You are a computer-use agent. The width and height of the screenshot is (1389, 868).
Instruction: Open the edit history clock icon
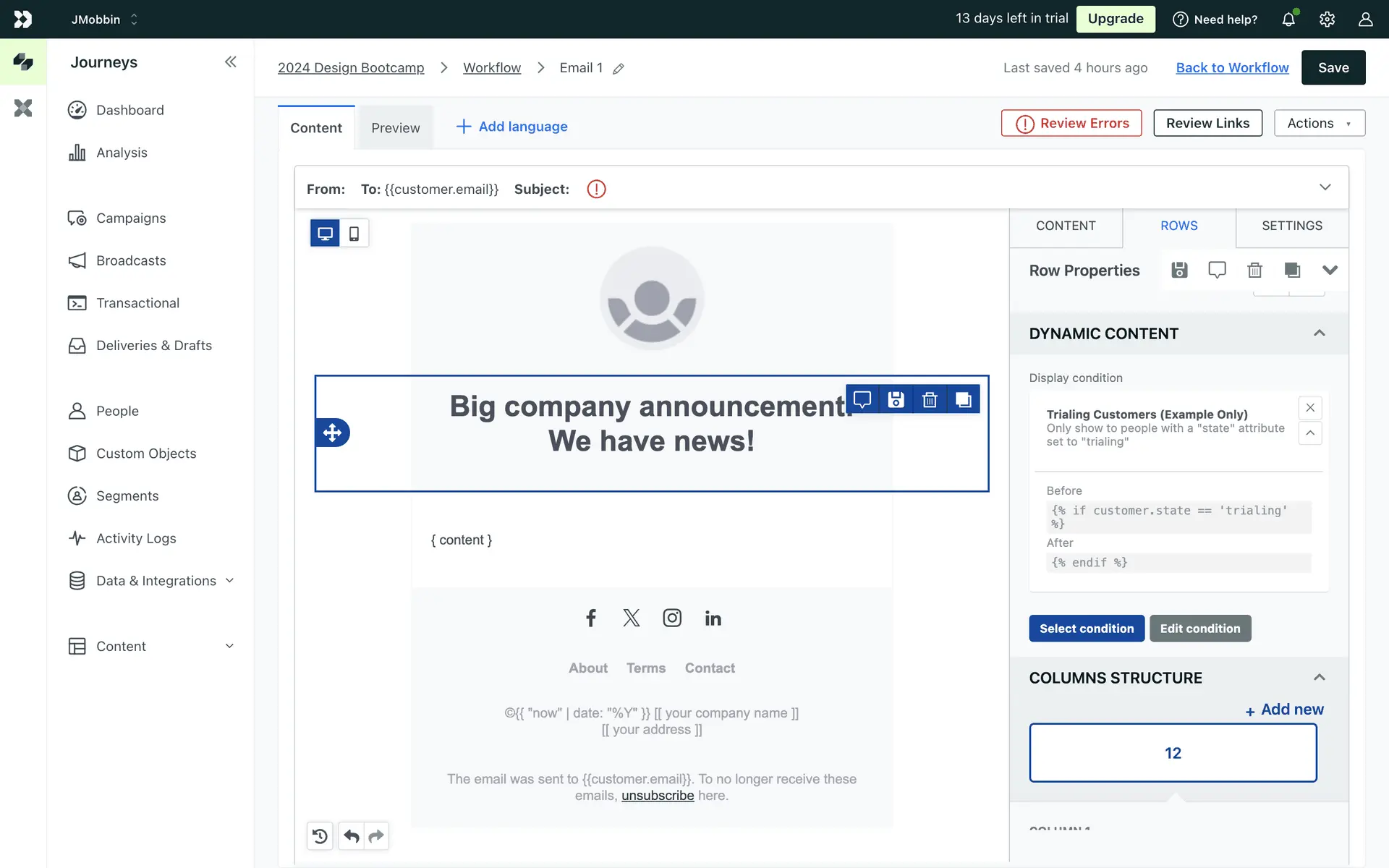coord(320,836)
